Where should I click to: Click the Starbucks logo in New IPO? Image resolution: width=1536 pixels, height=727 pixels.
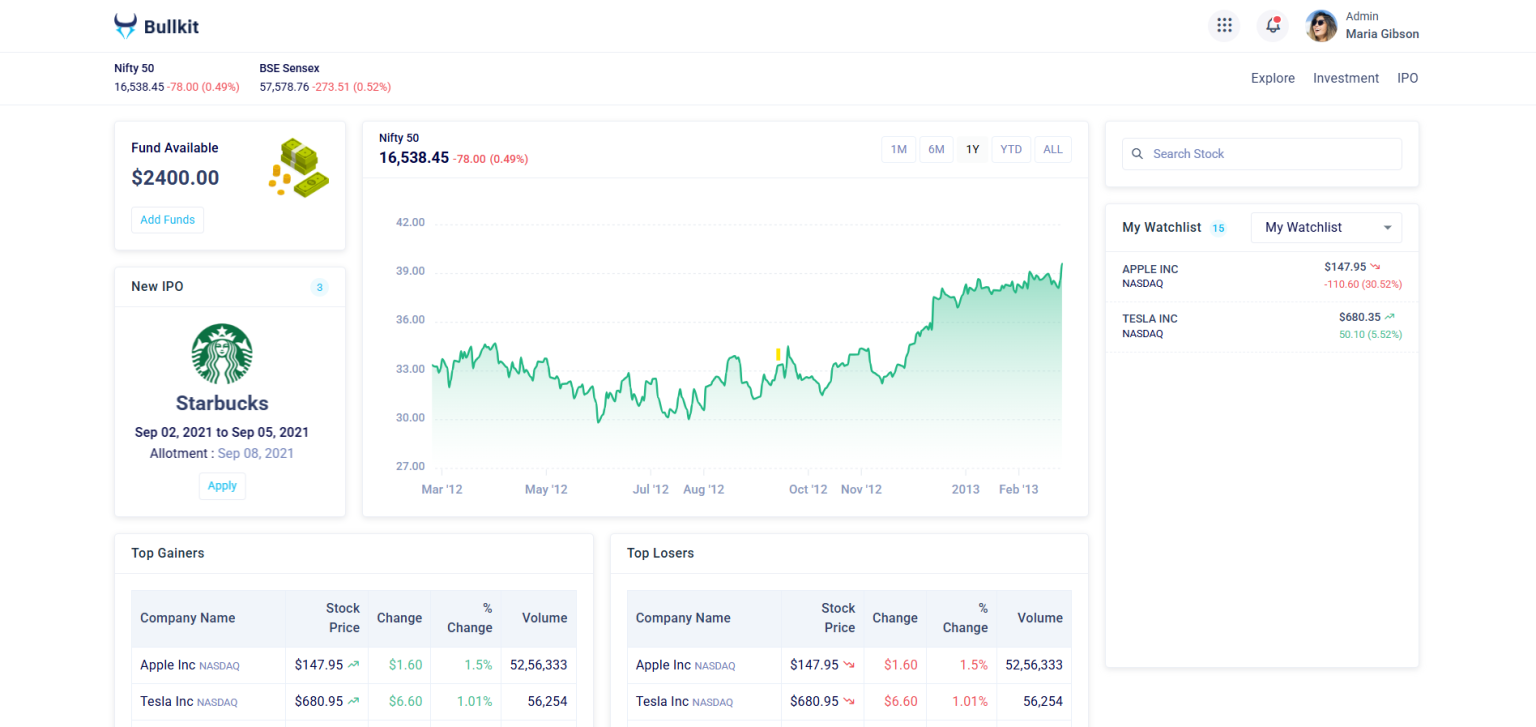(x=221, y=354)
